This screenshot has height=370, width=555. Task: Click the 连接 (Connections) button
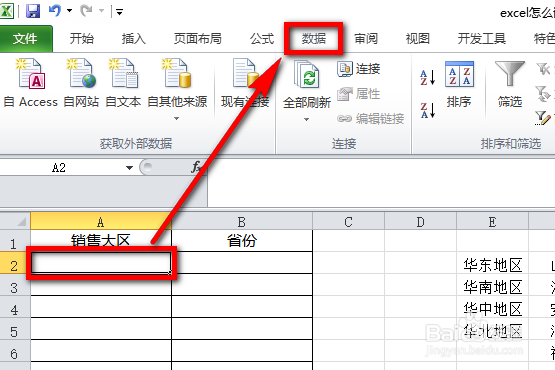click(x=359, y=69)
